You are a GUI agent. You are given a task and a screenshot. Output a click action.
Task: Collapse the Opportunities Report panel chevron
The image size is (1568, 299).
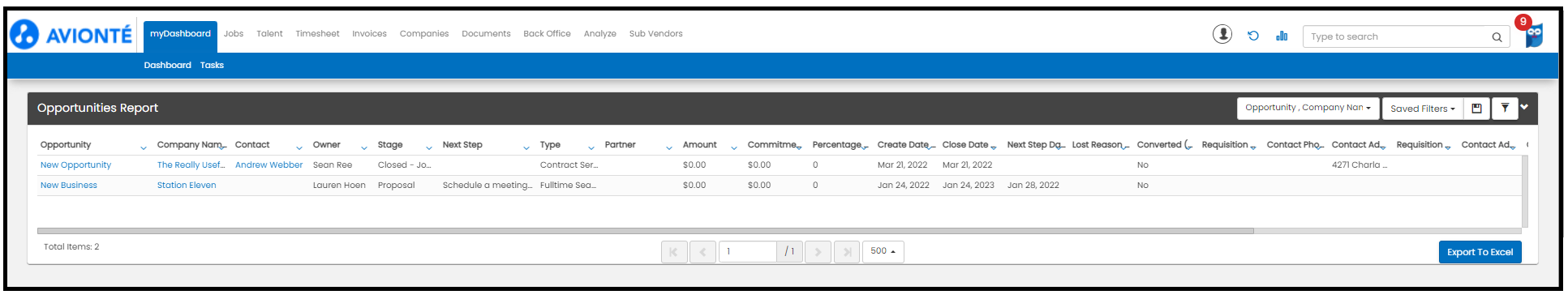(1524, 107)
